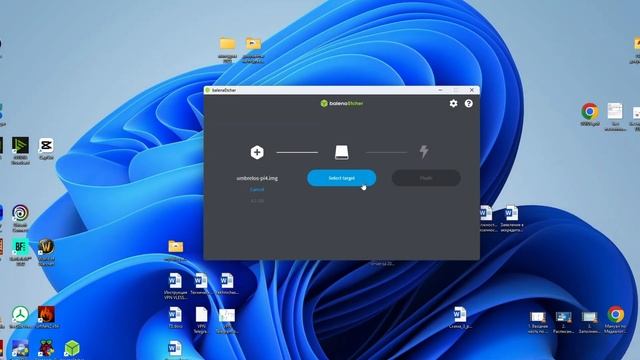Click Cancel under umbrelos-pi4.img
Image resolution: width=640 pixels, height=360 pixels.
point(257,189)
